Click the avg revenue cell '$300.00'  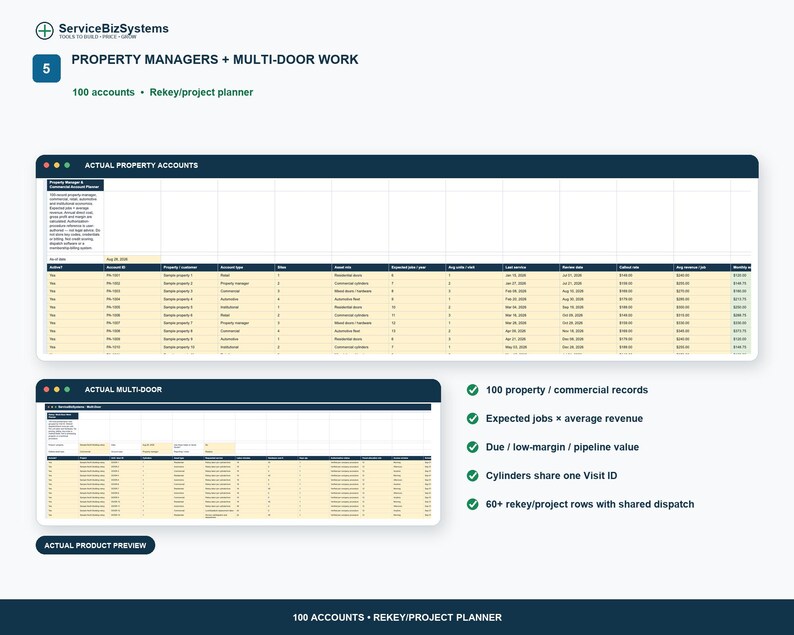(x=702, y=307)
